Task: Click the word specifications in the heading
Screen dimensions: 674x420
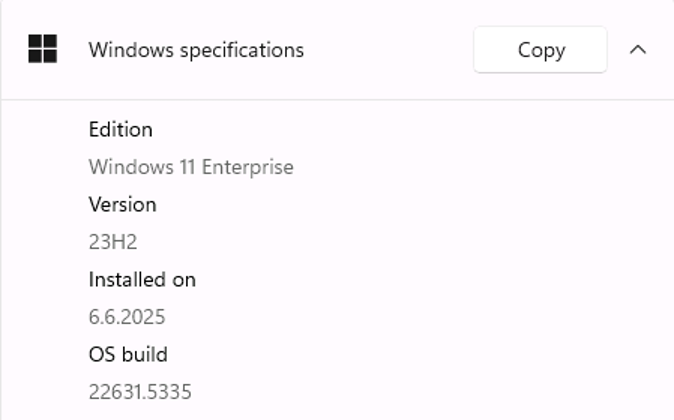Action: click(242, 51)
